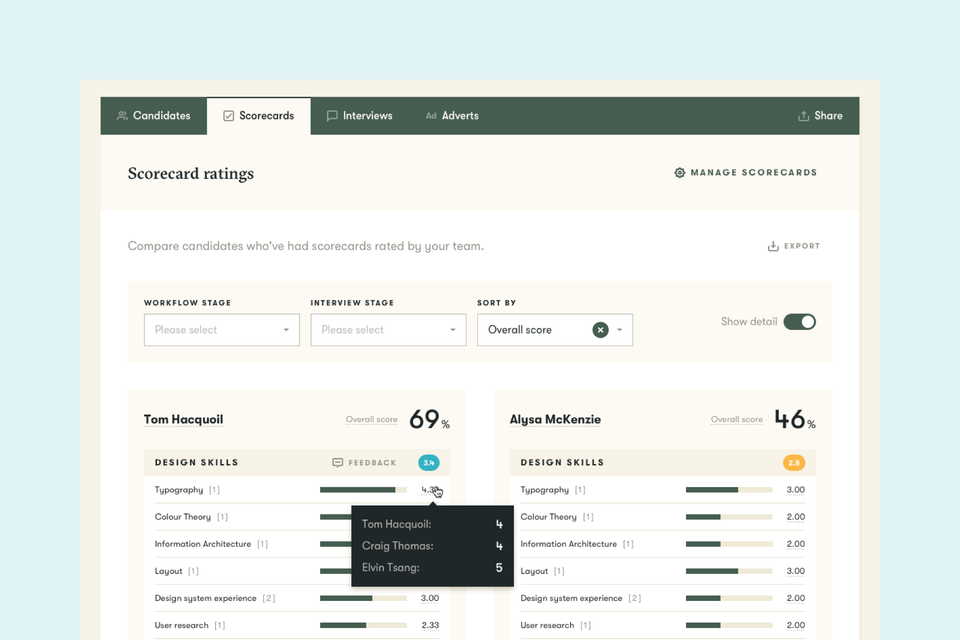This screenshot has height=640, width=960.
Task: Click Tom's Typography rating bar
Action: (x=363, y=490)
